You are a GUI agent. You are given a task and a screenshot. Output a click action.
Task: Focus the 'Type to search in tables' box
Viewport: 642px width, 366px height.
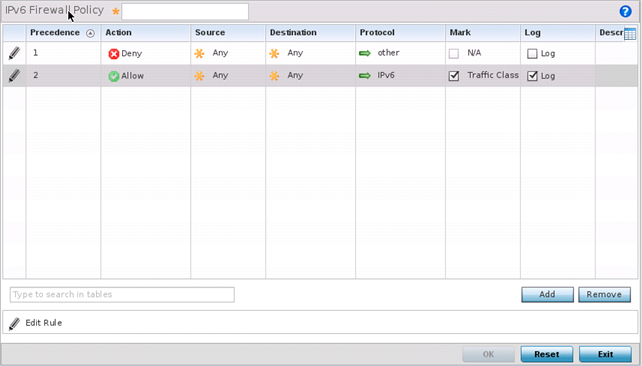pos(122,295)
